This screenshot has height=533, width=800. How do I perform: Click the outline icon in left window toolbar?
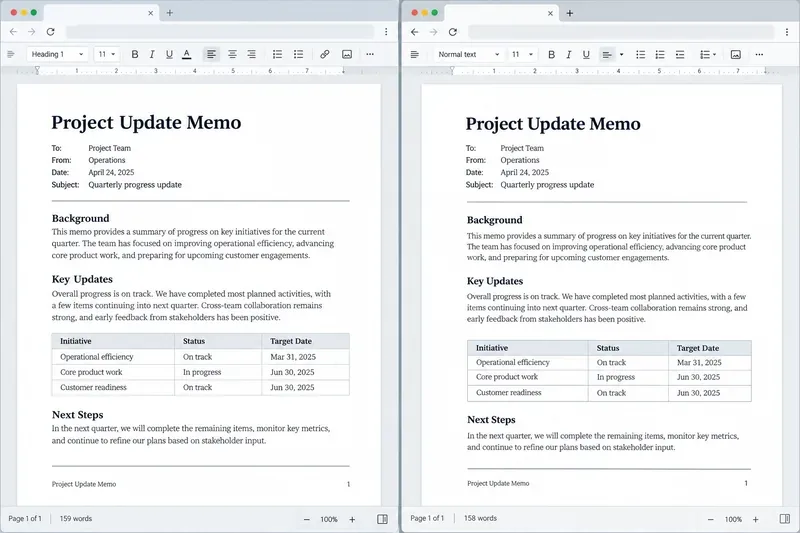11,54
